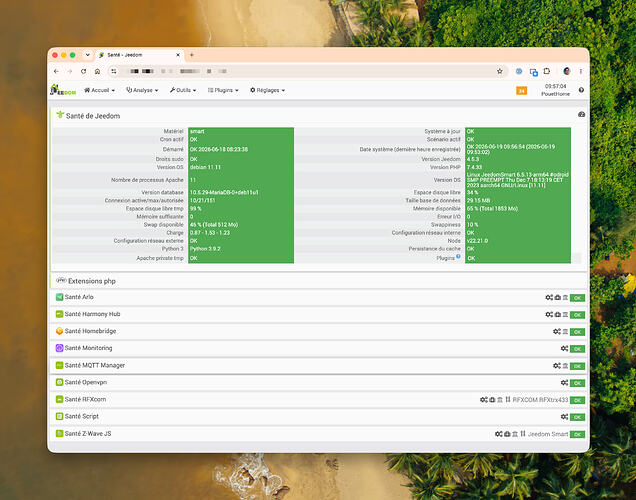This screenshot has width=636, height=500.
Task: Open configuration gears for Santé Monitoring
Action: 564,349
